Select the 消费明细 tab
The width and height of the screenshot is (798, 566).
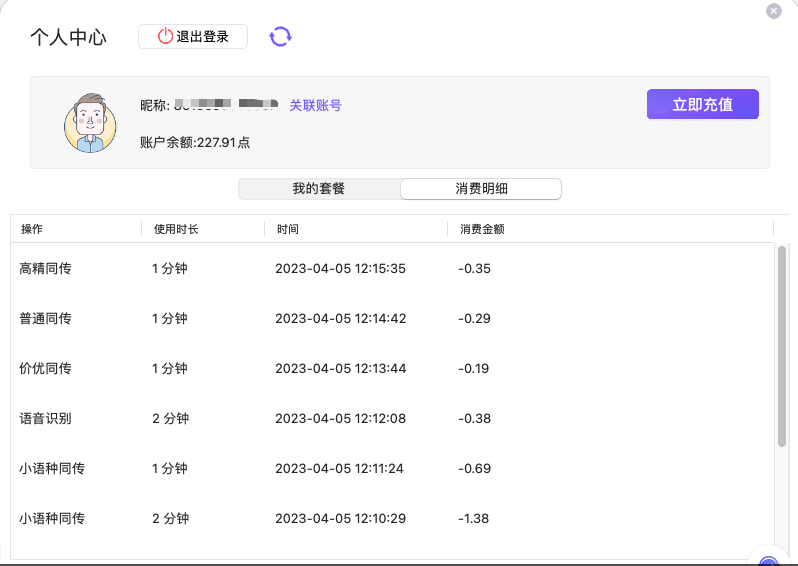(x=481, y=189)
